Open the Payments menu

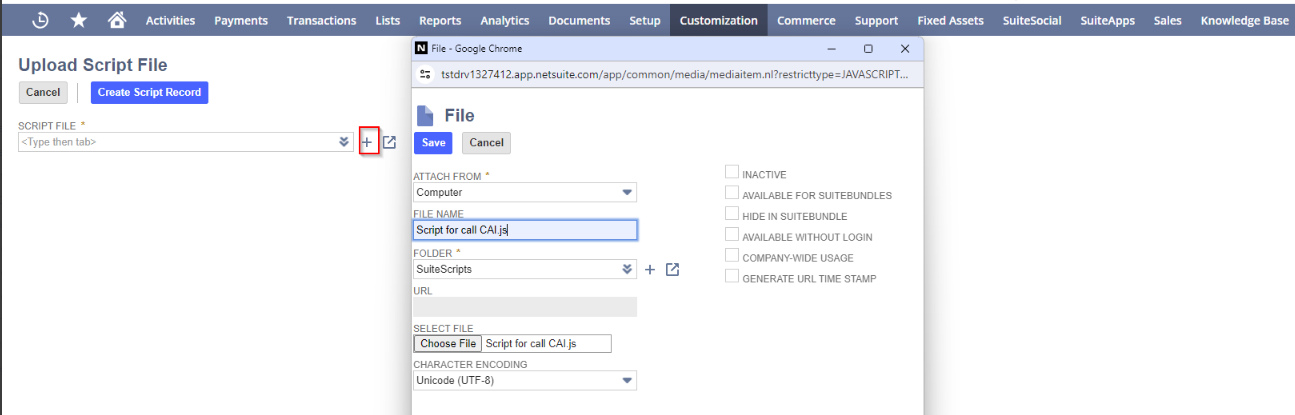[x=241, y=20]
